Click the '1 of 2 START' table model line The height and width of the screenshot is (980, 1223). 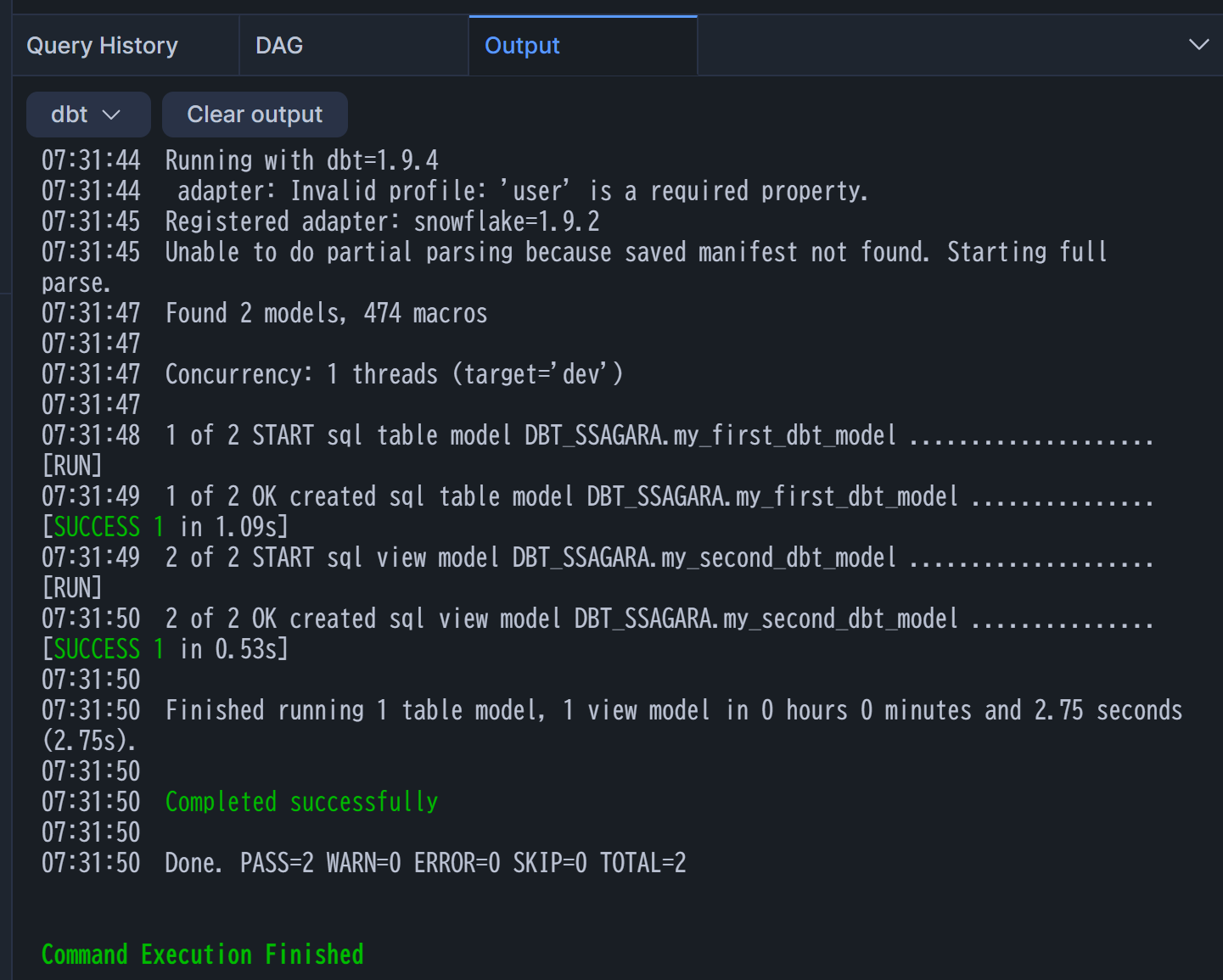pos(530,435)
